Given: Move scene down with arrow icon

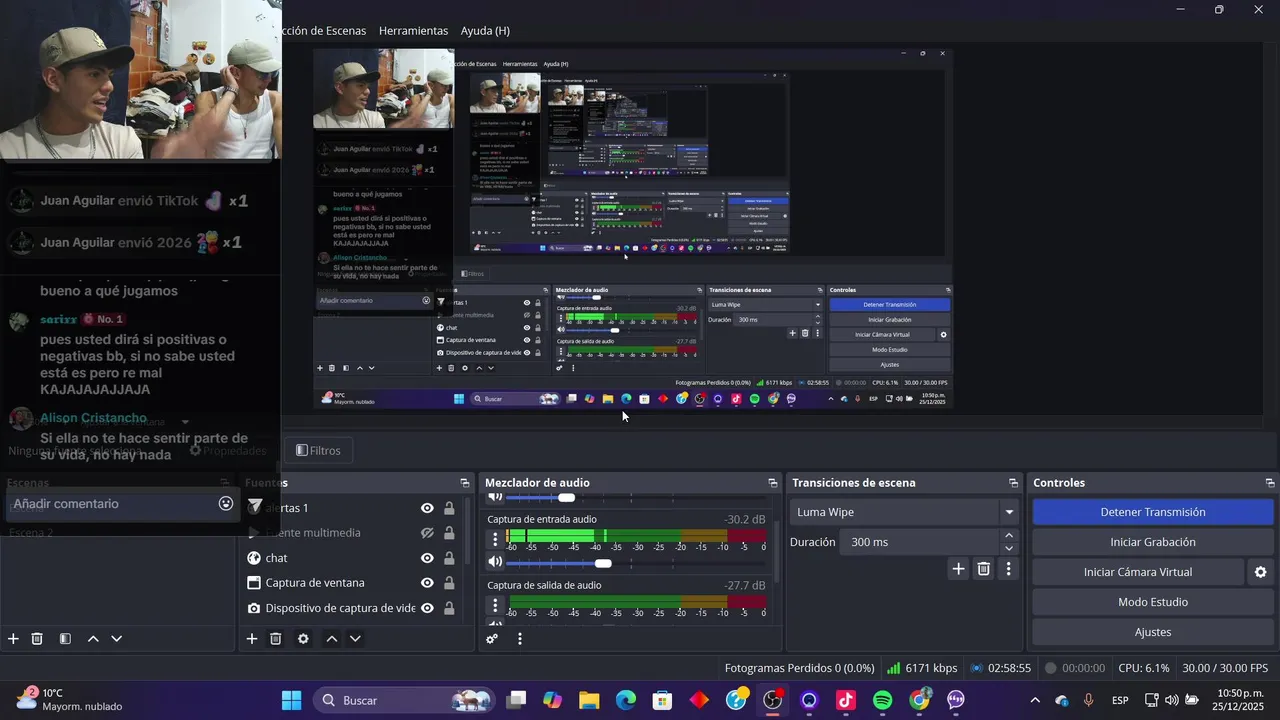Looking at the screenshot, I should pyautogui.click(x=116, y=639).
